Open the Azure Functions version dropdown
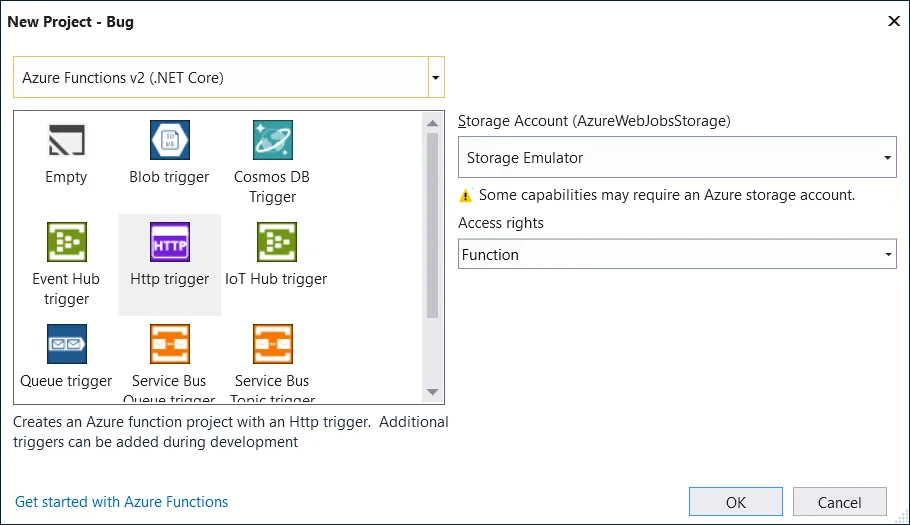 coord(435,77)
